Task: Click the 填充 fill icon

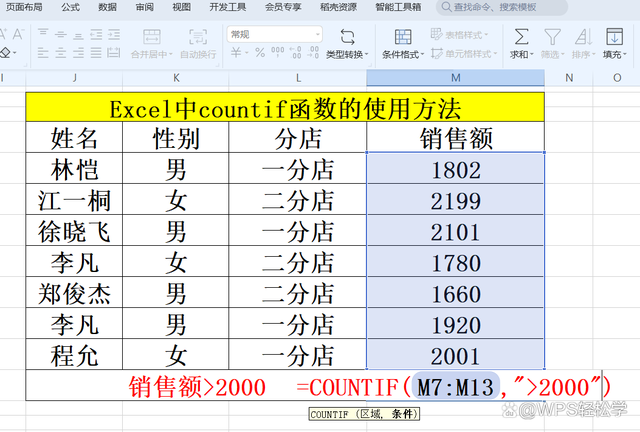Action: pyautogui.click(x=614, y=37)
